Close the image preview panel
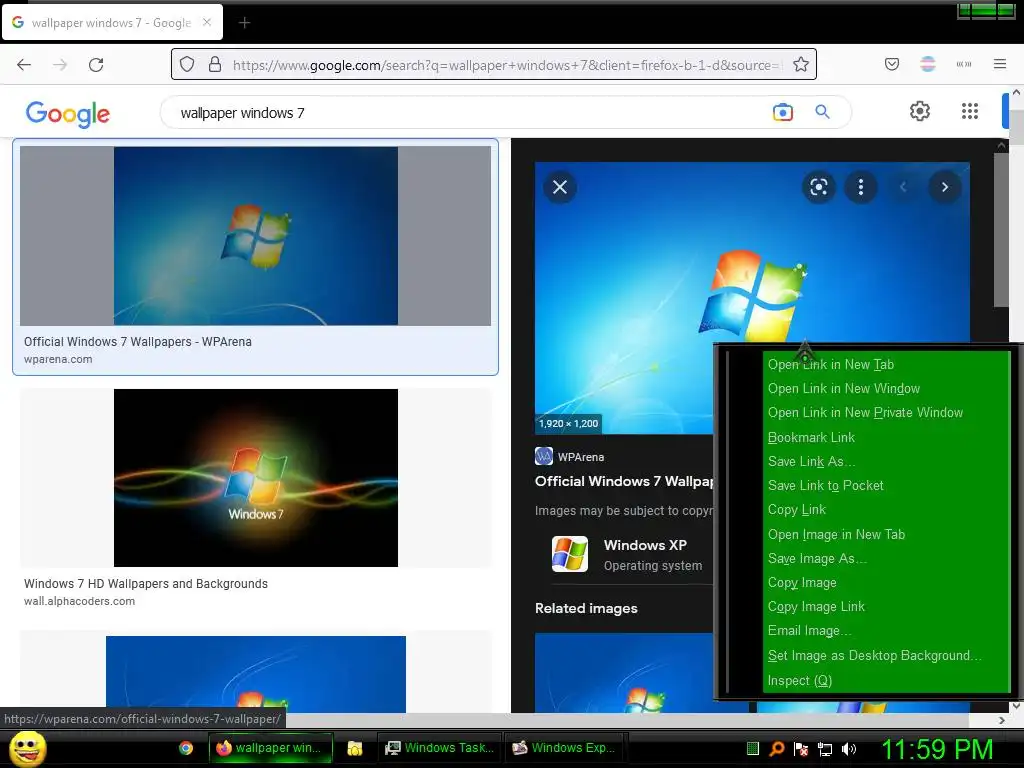This screenshot has height=768, width=1024. click(560, 187)
